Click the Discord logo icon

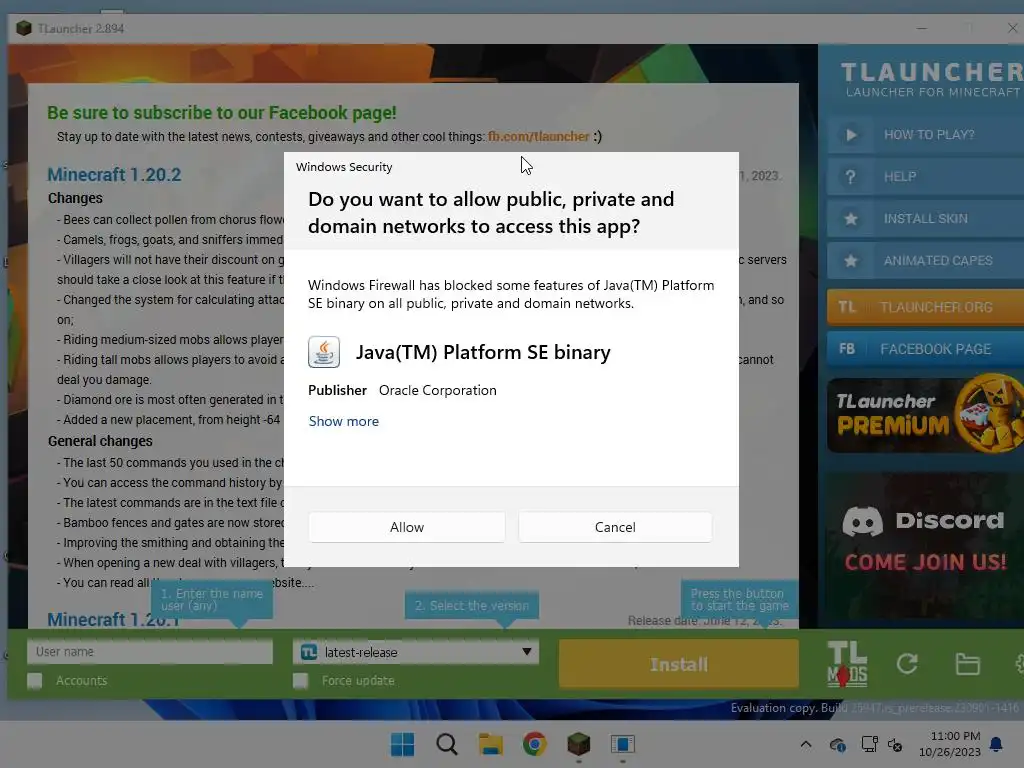[862, 521]
